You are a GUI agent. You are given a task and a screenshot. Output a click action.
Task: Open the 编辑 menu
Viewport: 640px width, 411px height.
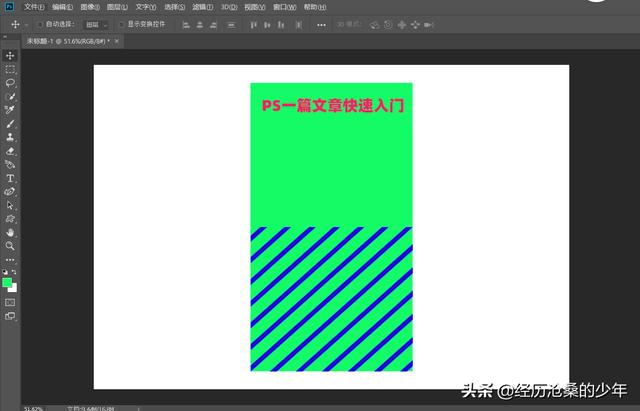62,7
